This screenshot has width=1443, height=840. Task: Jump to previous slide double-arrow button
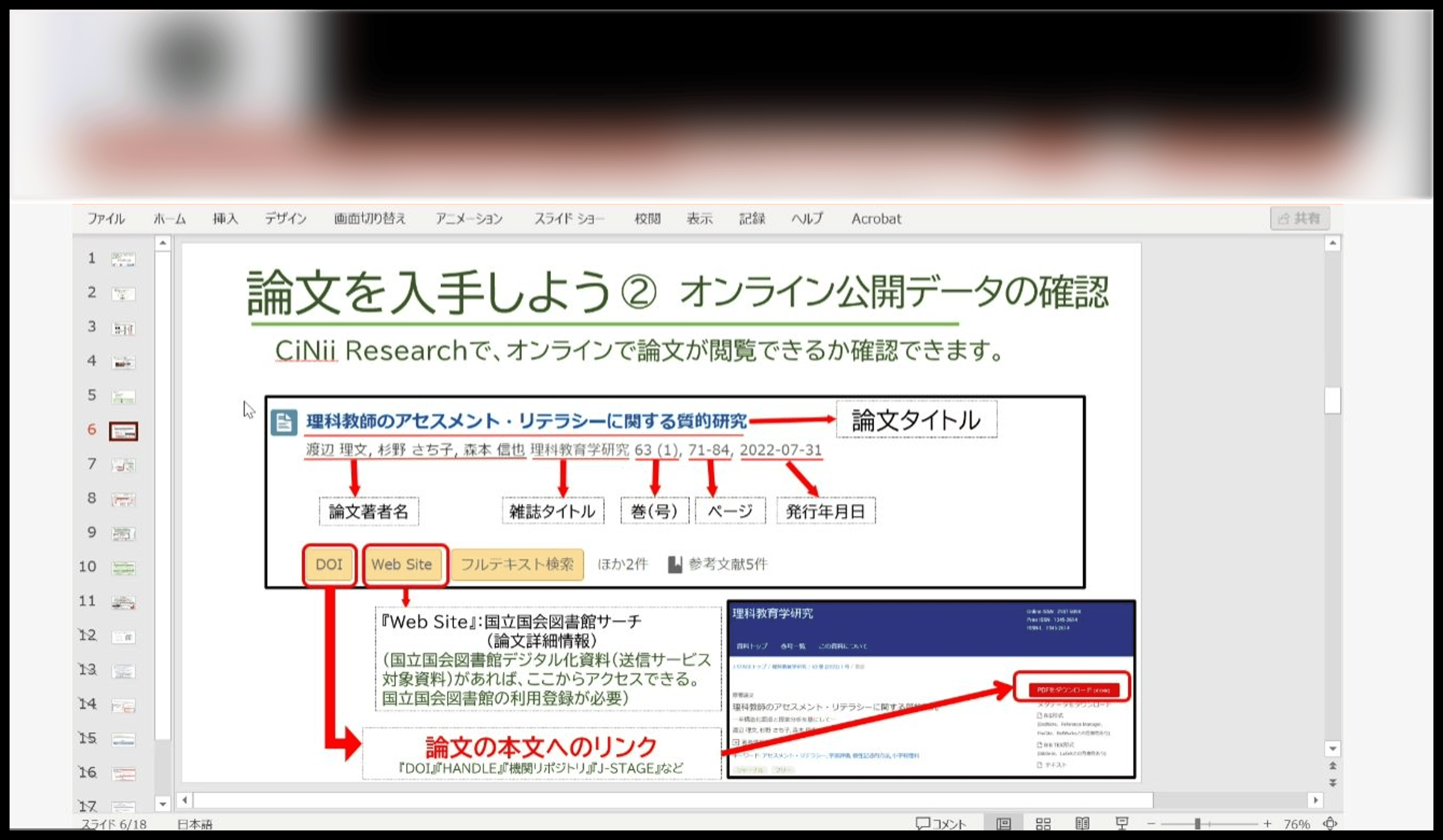click(1333, 766)
